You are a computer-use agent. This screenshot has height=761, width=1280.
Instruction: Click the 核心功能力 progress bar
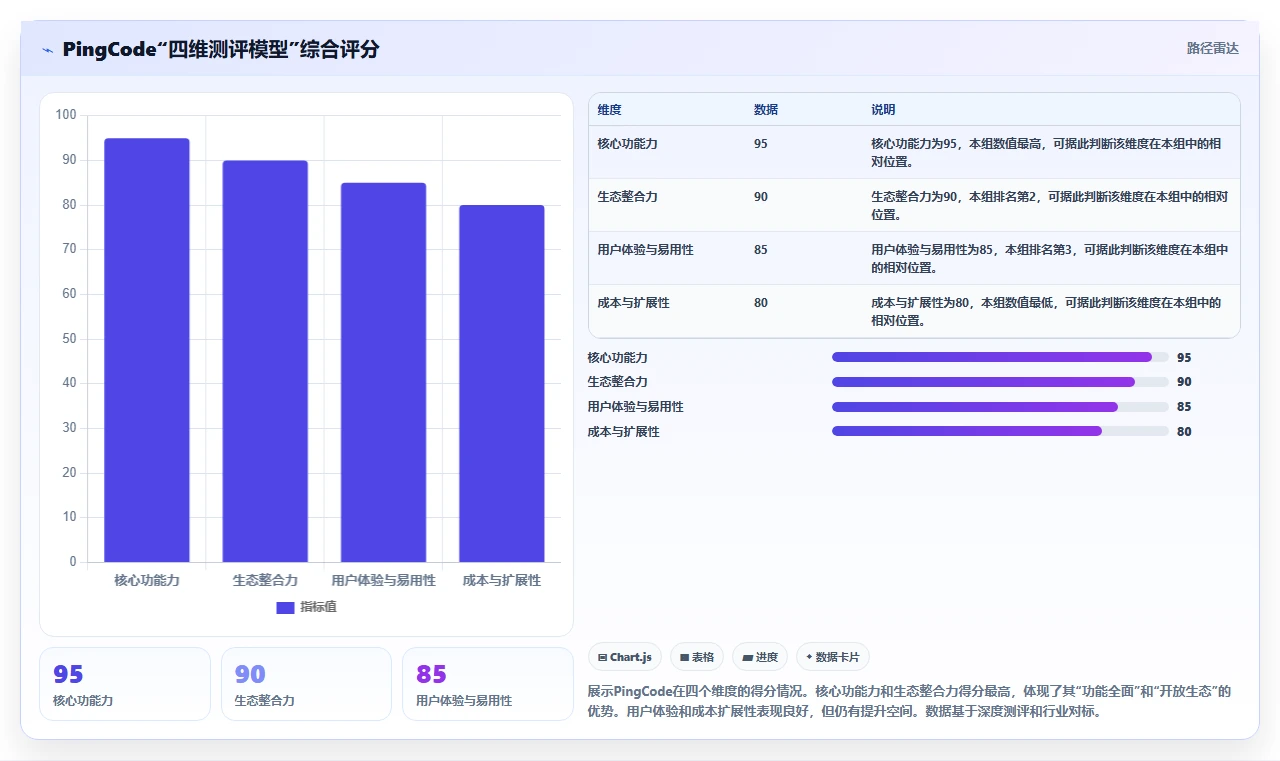(x=1000, y=357)
